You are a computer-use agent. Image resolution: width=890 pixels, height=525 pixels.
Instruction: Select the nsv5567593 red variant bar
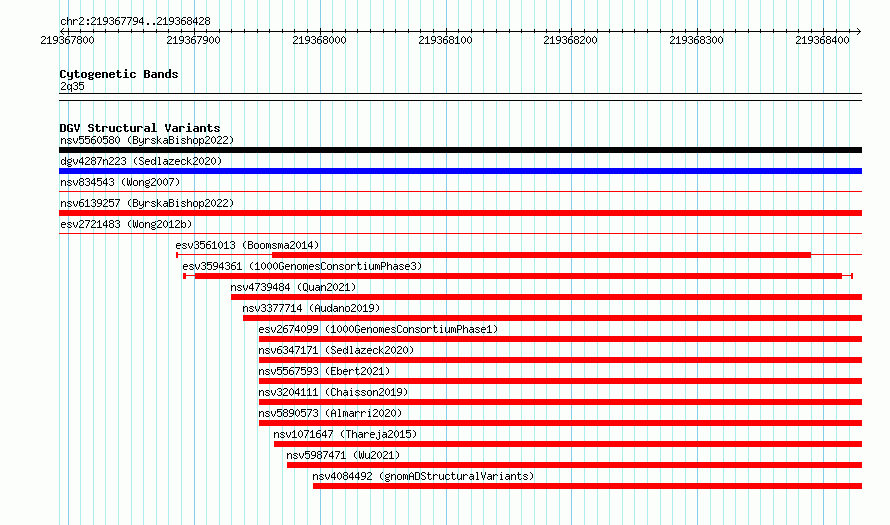560,381
